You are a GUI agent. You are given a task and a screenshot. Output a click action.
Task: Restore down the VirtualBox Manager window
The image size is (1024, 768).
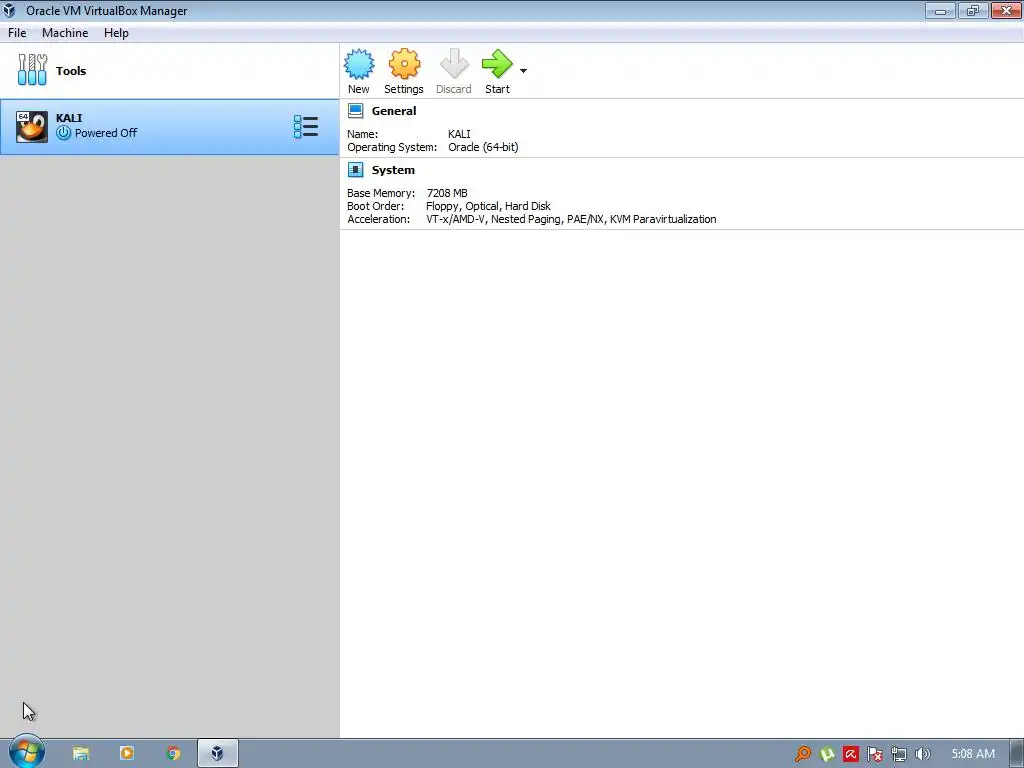tap(973, 10)
